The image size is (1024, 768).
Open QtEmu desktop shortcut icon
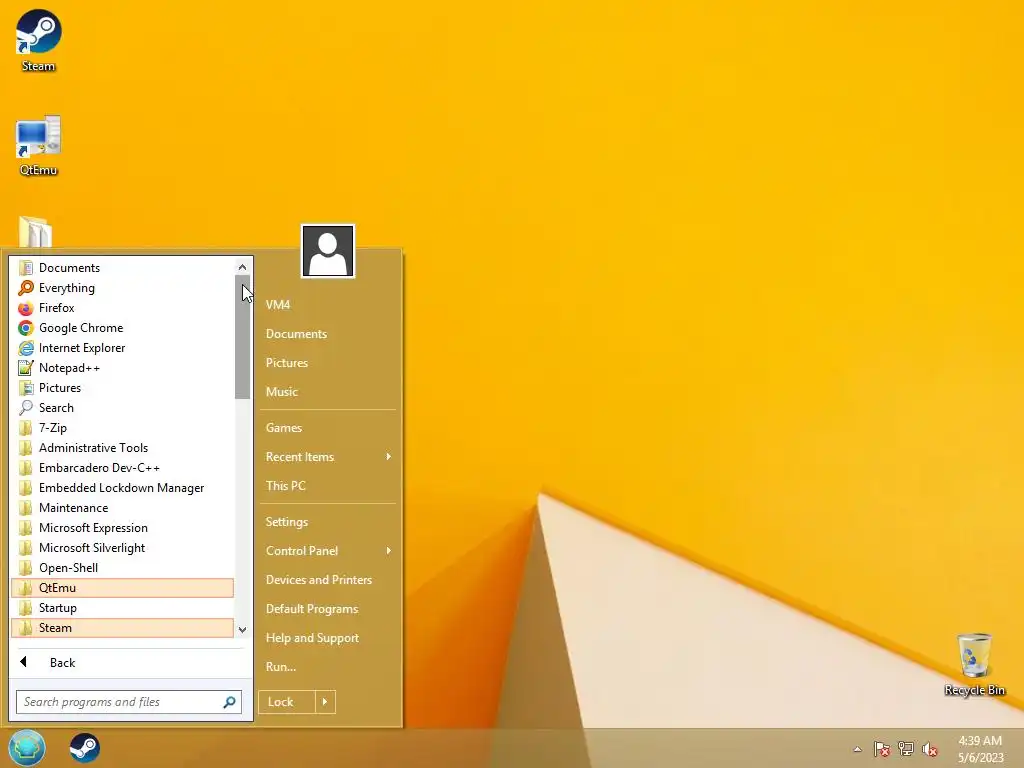click(x=38, y=136)
